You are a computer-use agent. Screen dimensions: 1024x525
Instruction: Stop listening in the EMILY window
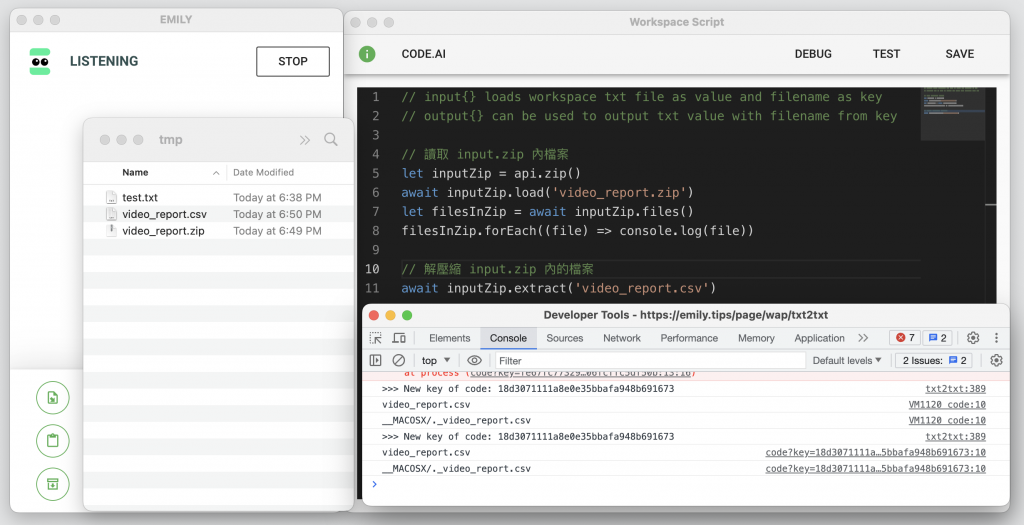tap(293, 61)
